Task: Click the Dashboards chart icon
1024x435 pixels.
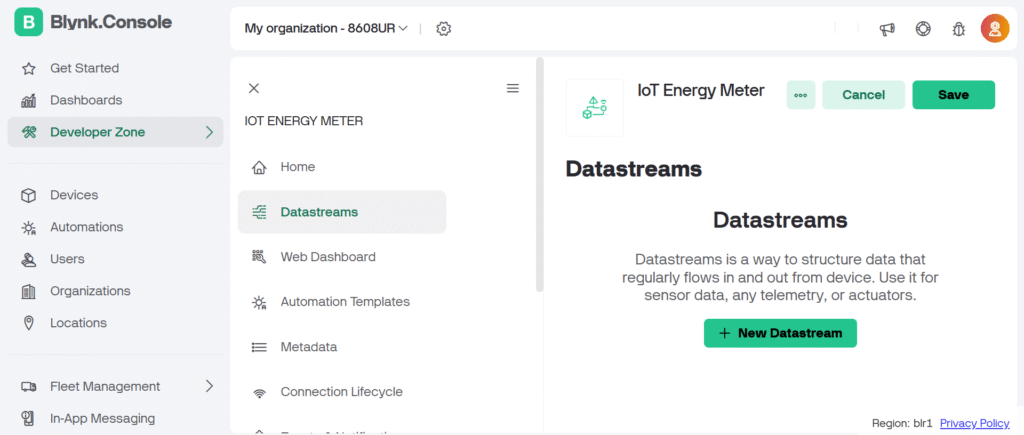Action: pyautogui.click(x=28, y=101)
